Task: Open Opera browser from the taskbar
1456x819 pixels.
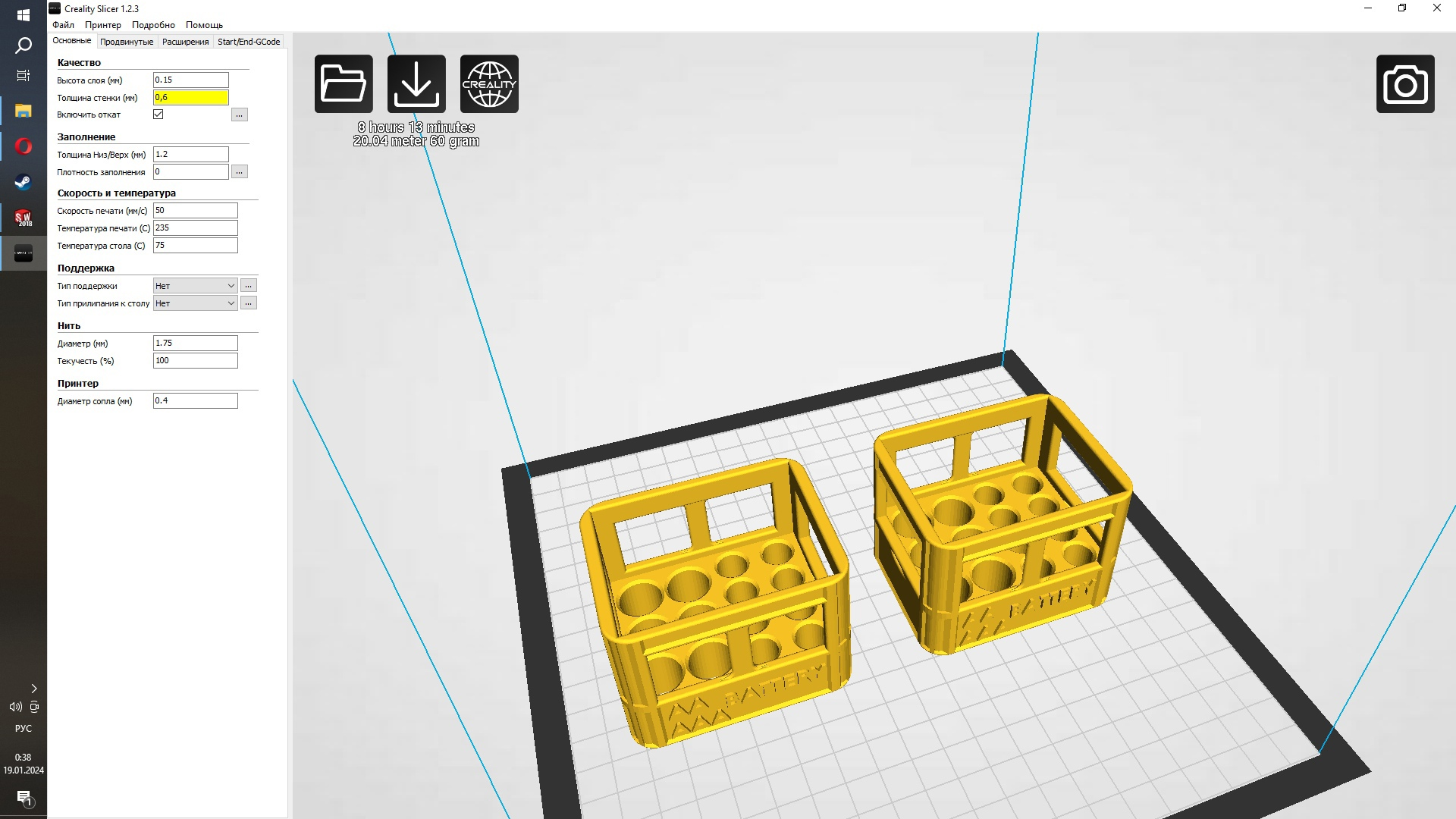Action: [23, 146]
